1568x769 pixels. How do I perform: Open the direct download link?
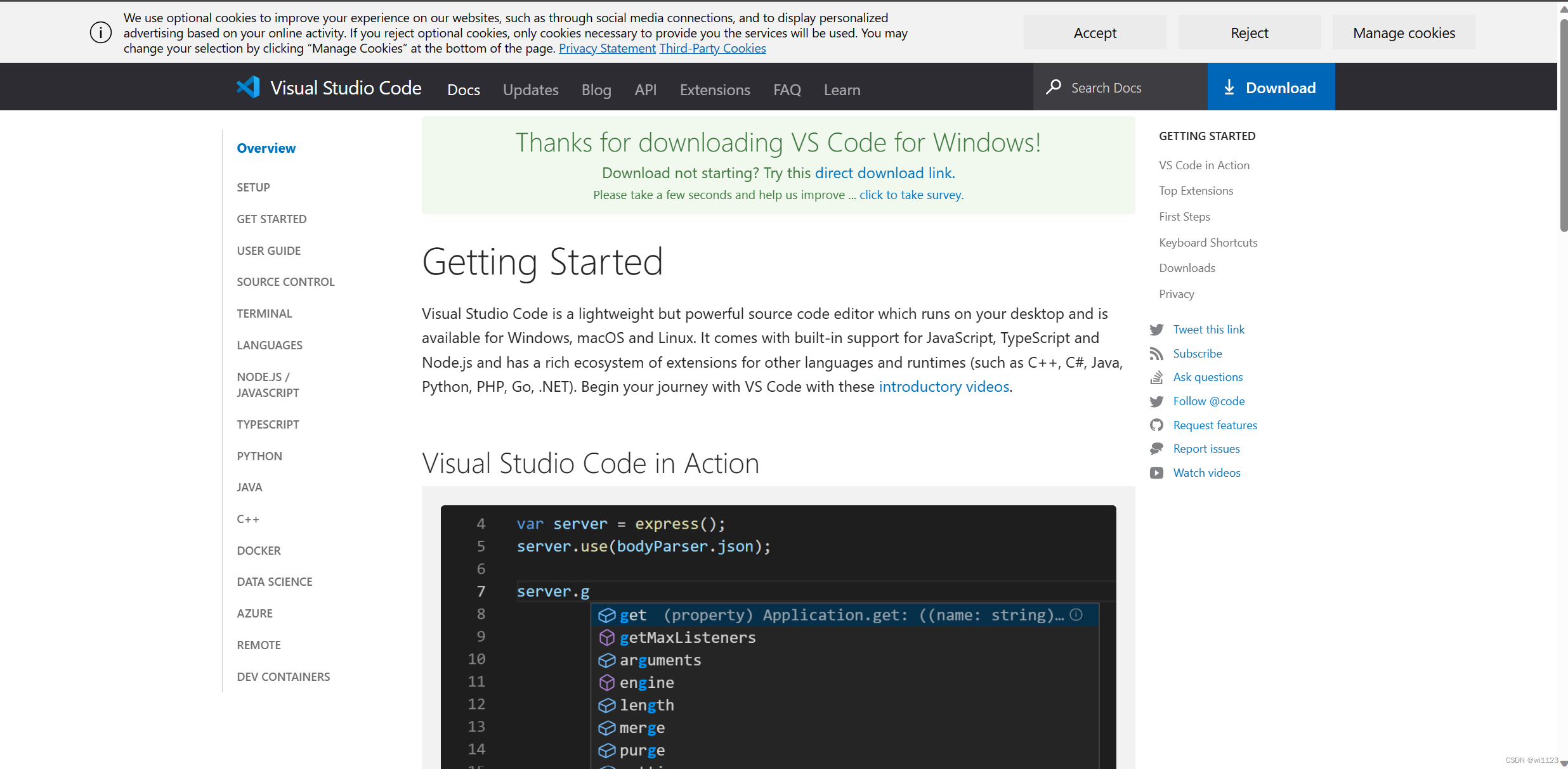[883, 173]
